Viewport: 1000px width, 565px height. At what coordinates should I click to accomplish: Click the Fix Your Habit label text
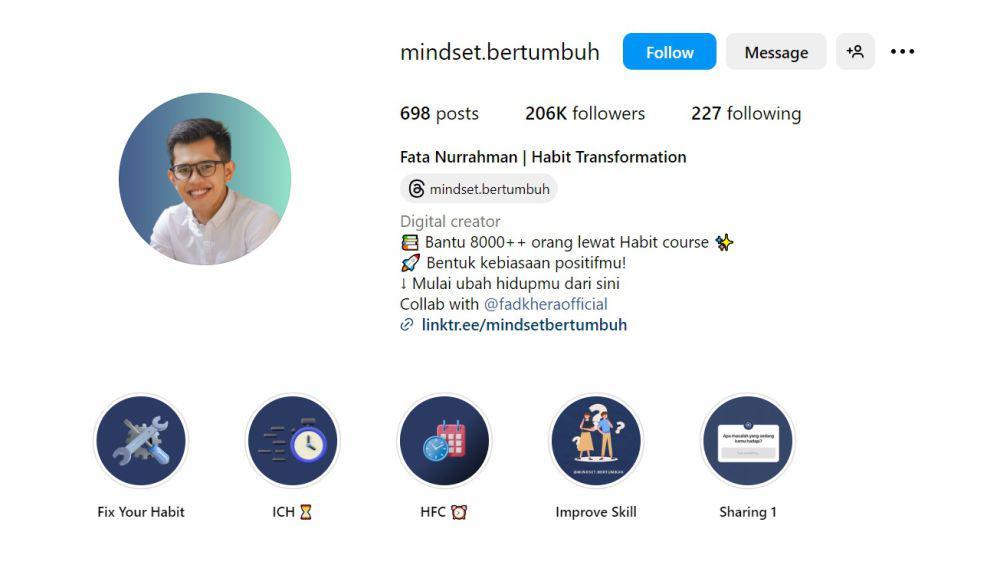[141, 511]
